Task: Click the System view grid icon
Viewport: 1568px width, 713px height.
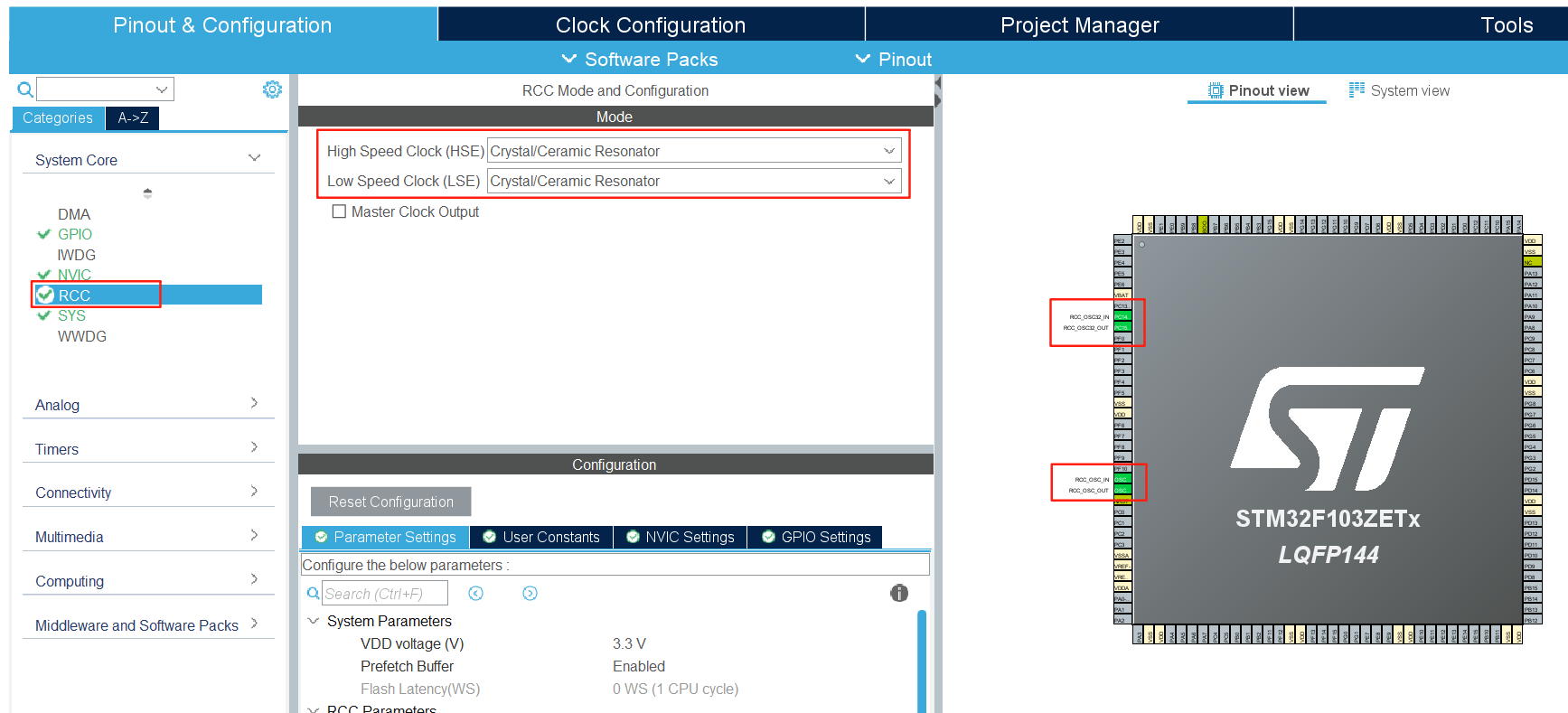Action: pos(1357,89)
